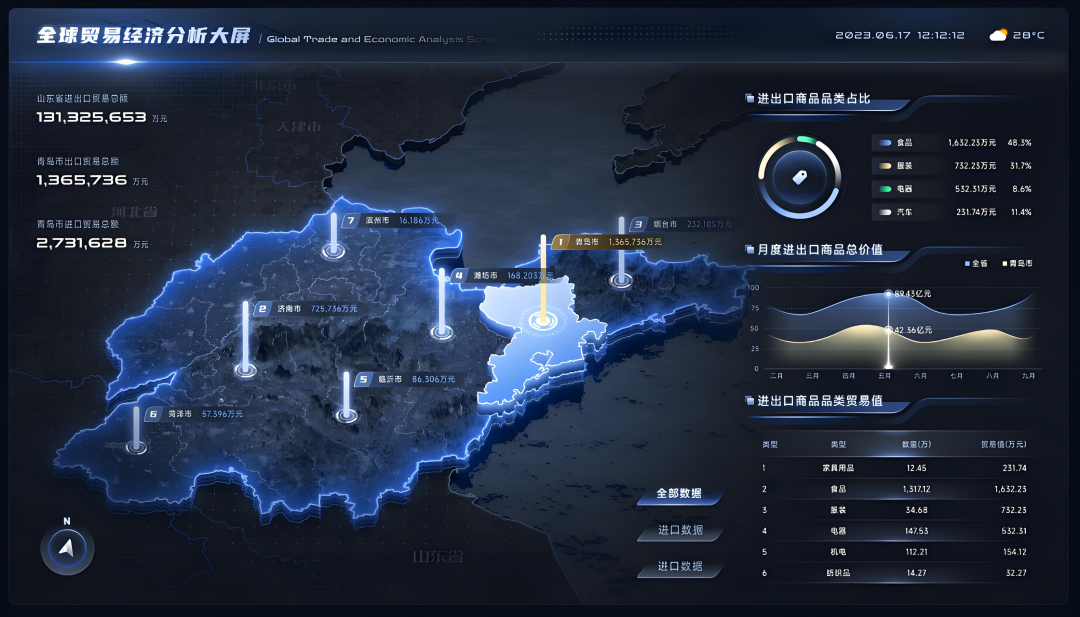This screenshot has width=1080, height=617.
Task: Select the 菏泽市 rank 6 map label
Action: pos(195,413)
